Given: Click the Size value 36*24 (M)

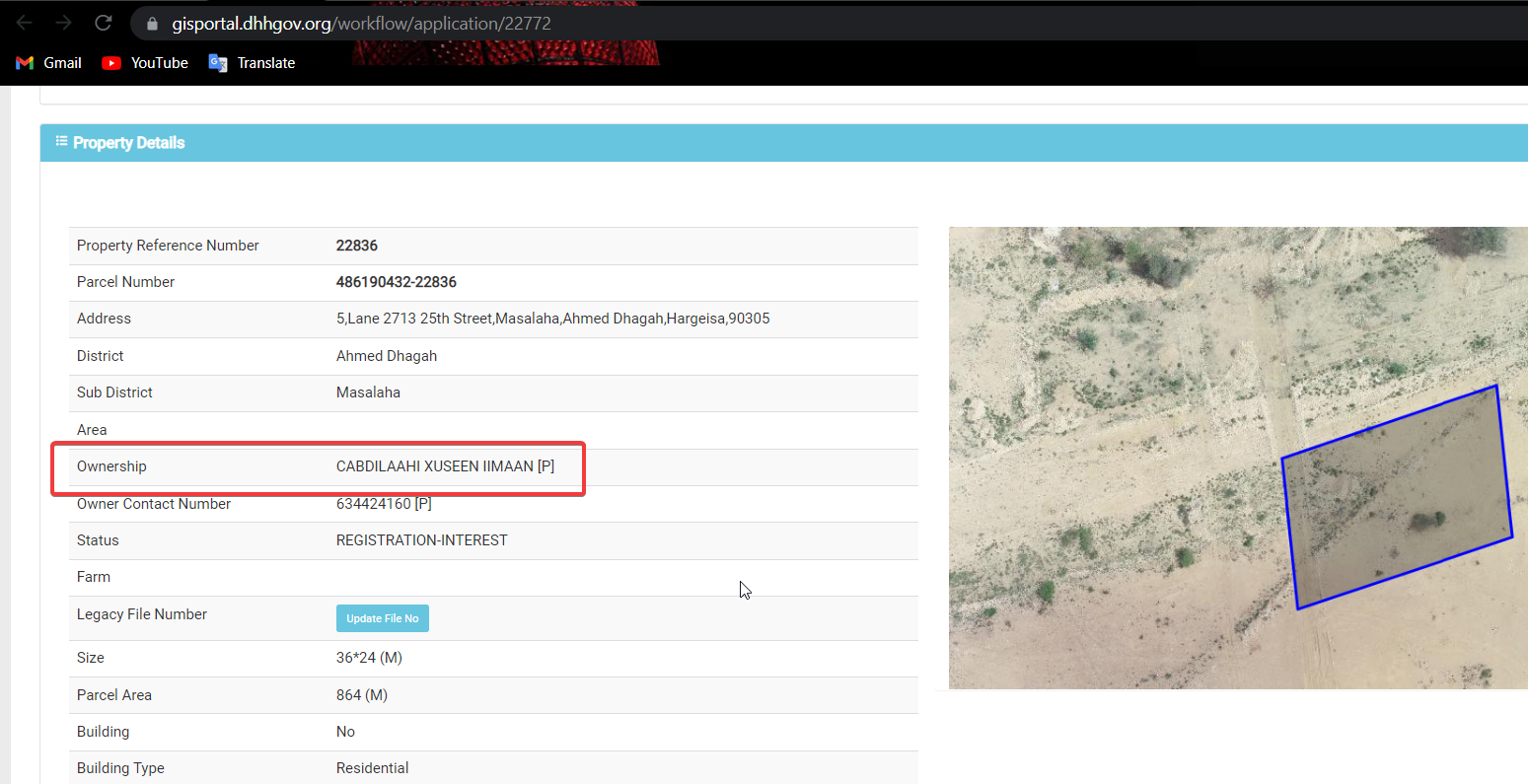Looking at the screenshot, I should (x=369, y=658).
